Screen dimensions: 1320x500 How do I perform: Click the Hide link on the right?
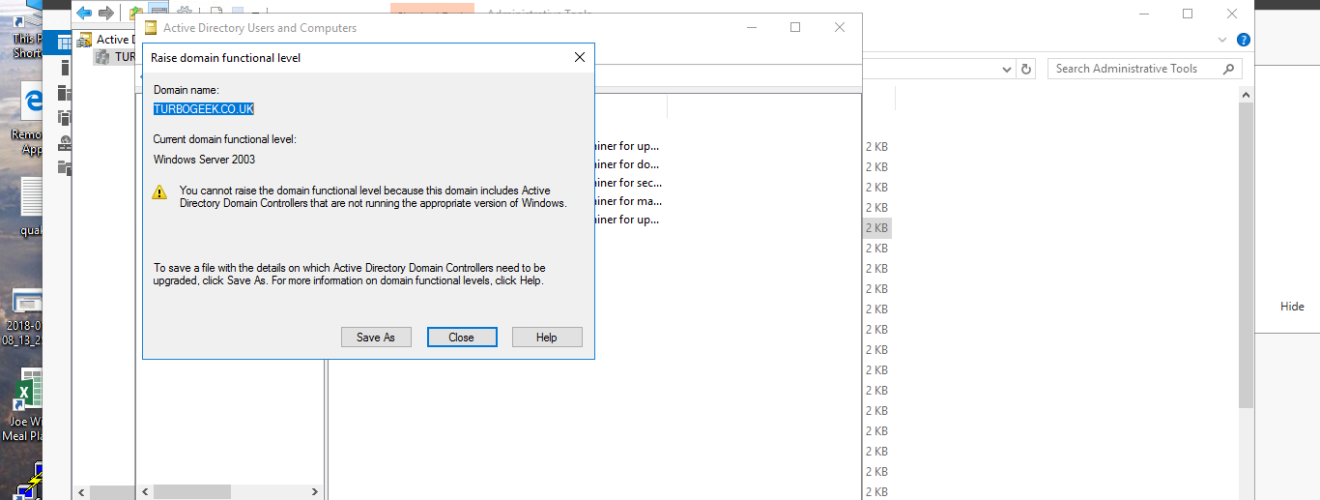pyautogui.click(x=1292, y=307)
